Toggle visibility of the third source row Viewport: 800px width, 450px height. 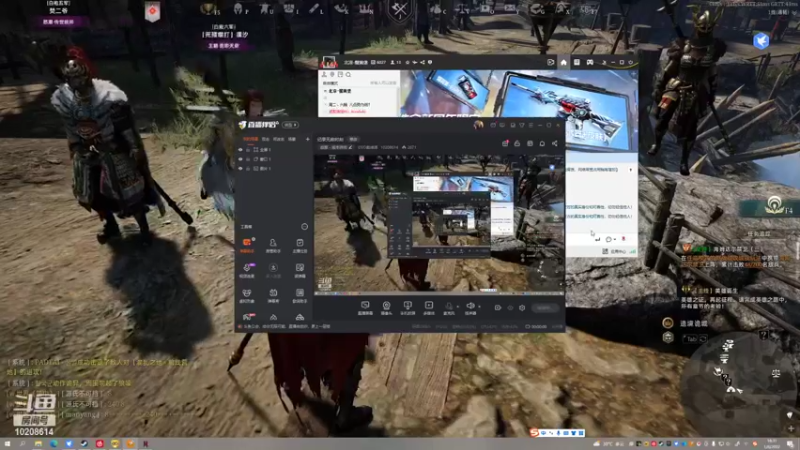point(240,168)
